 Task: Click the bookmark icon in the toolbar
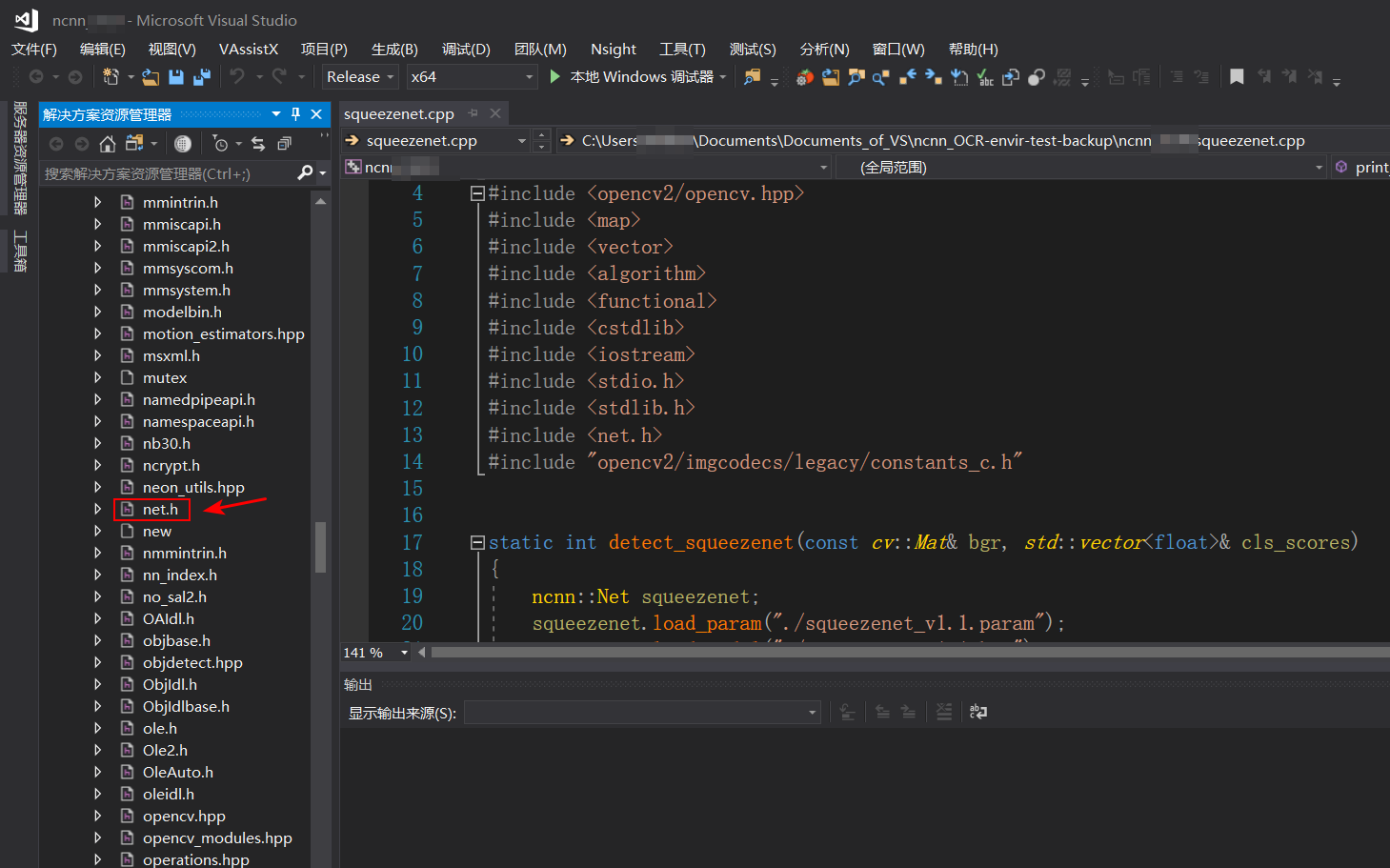click(x=1237, y=77)
